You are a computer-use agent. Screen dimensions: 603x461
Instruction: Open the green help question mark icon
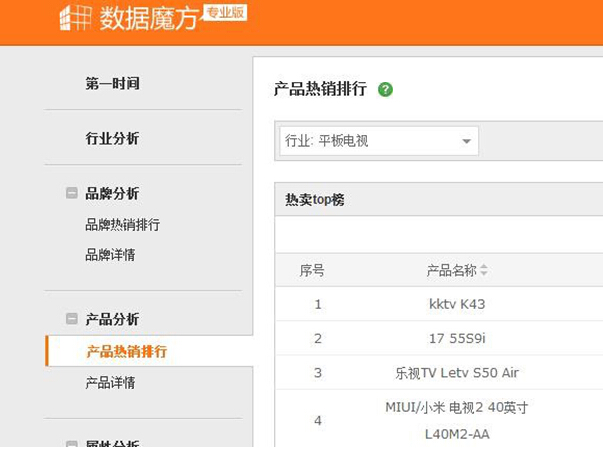pyautogui.click(x=385, y=90)
